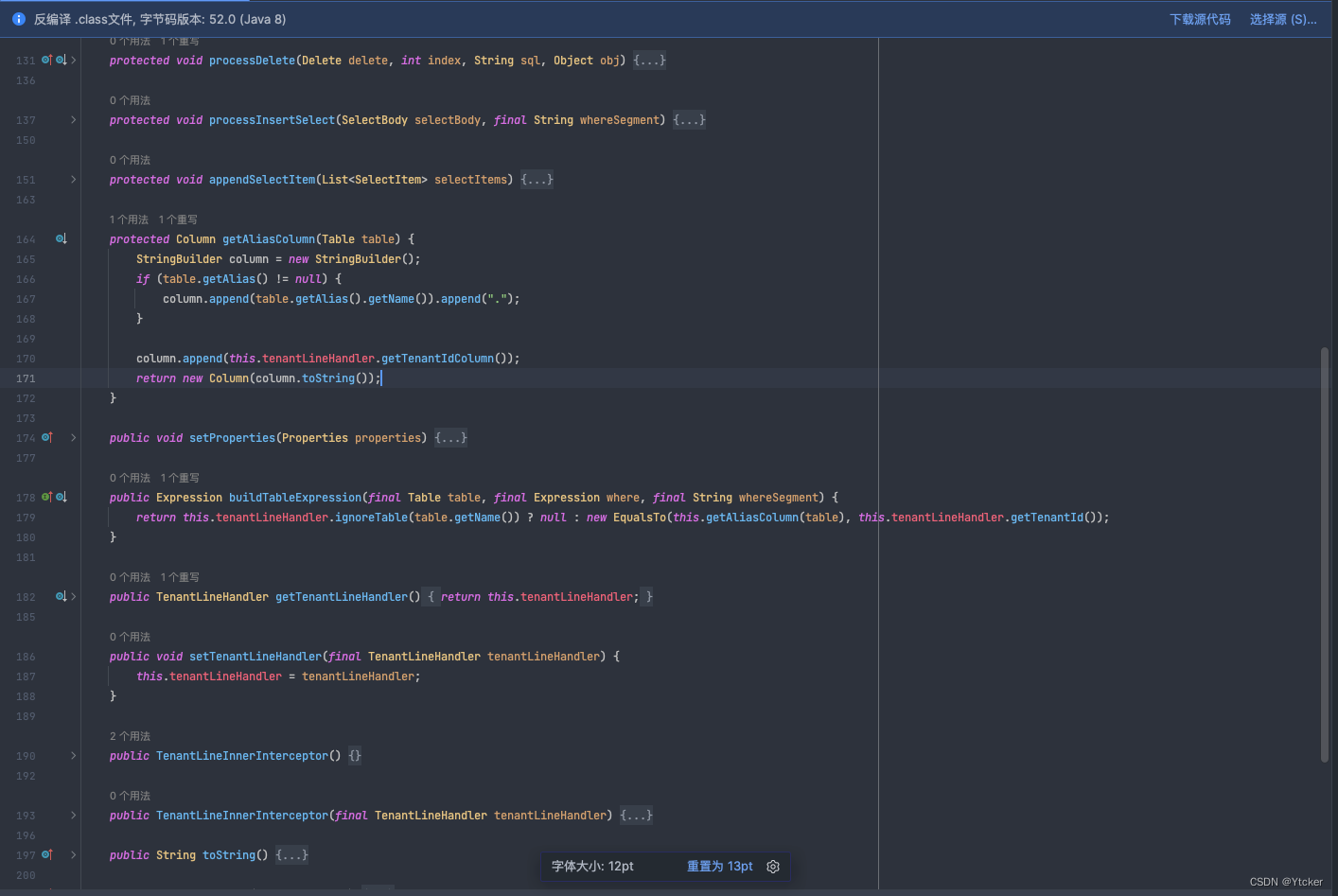Screen dimensions: 1338x896
Task: Unfold the {...} body after processInsertSelect signature
Action: point(689,119)
